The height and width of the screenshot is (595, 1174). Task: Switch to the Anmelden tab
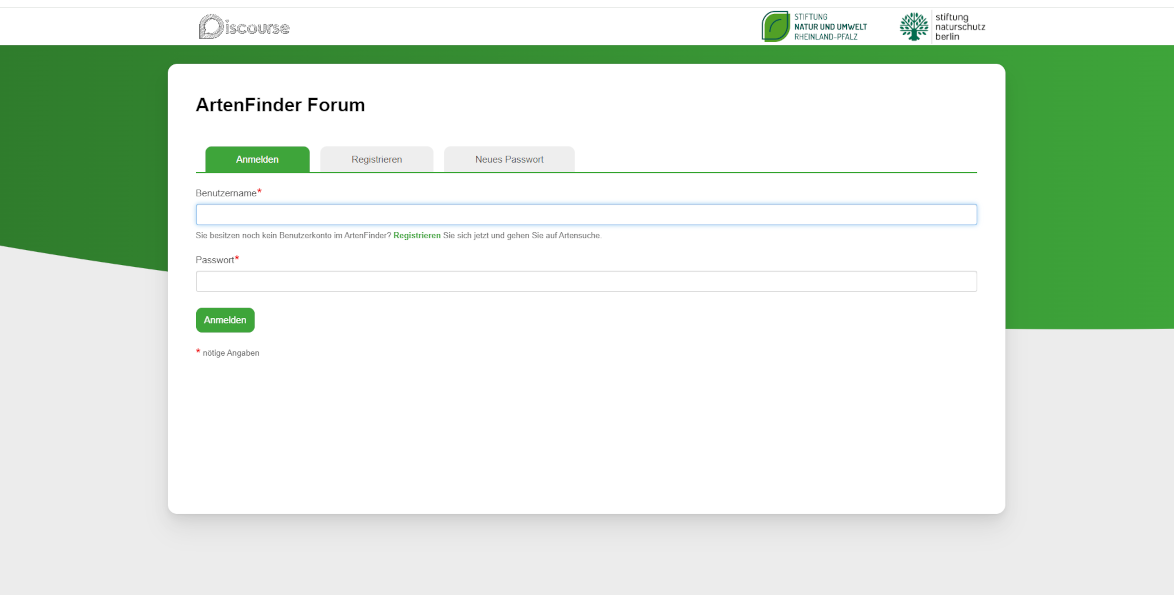257,160
